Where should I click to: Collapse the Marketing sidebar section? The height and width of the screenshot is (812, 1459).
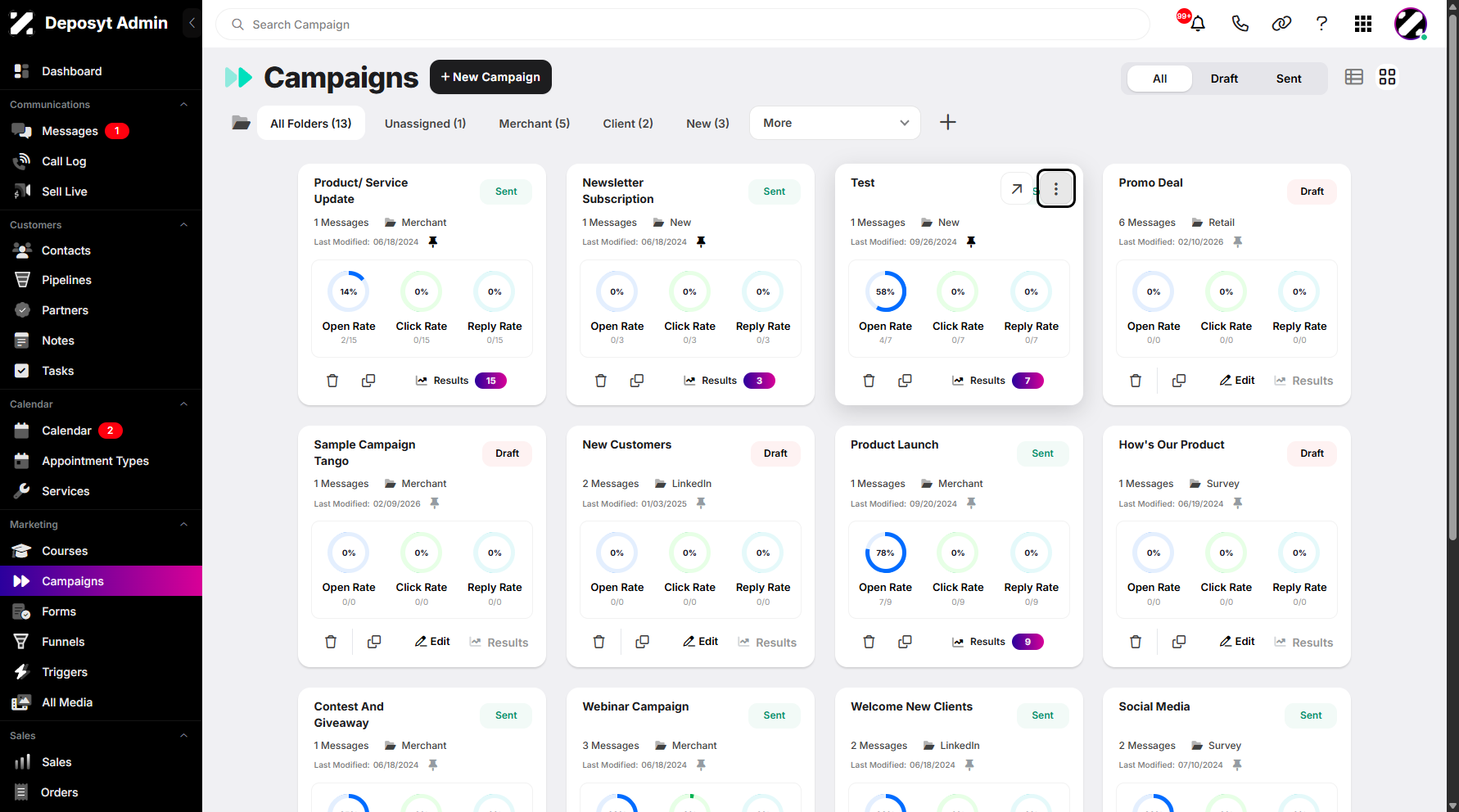pos(184,525)
